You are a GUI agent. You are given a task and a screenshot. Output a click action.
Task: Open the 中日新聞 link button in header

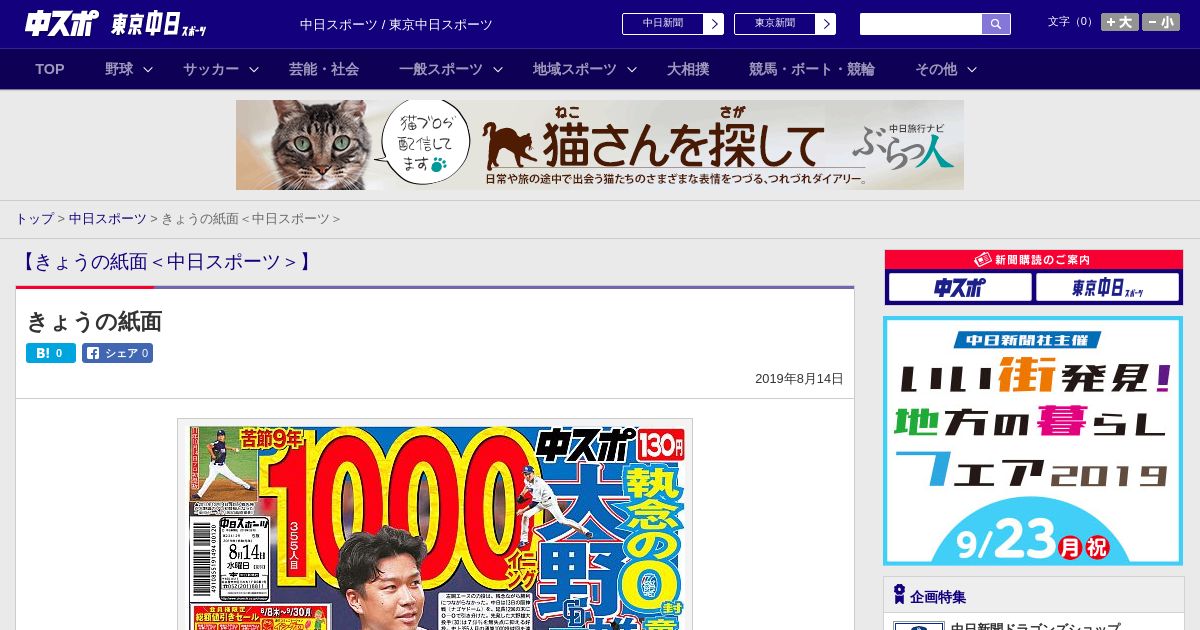[663, 24]
